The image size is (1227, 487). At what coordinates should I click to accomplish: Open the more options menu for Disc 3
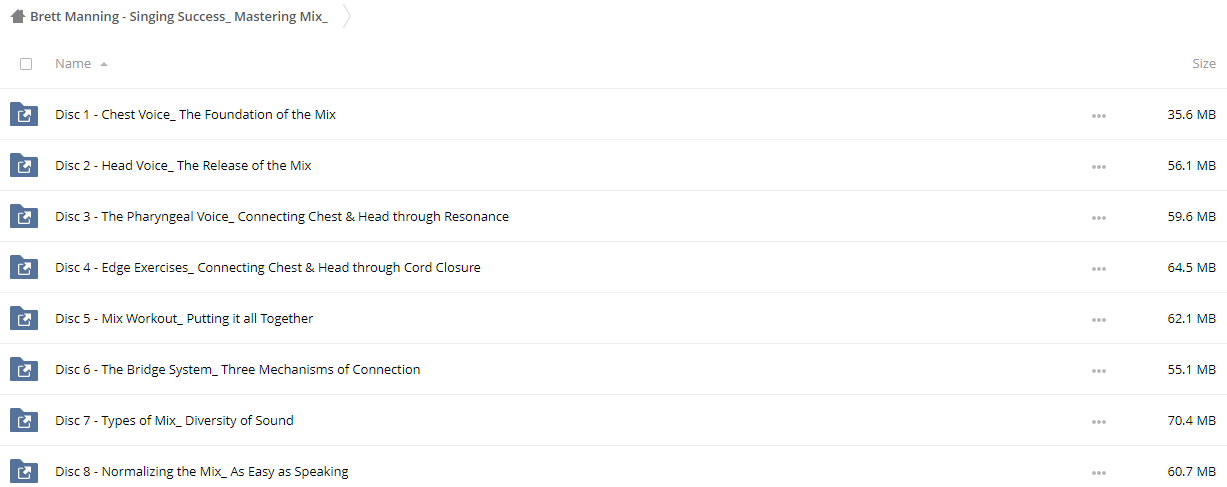(x=1099, y=218)
